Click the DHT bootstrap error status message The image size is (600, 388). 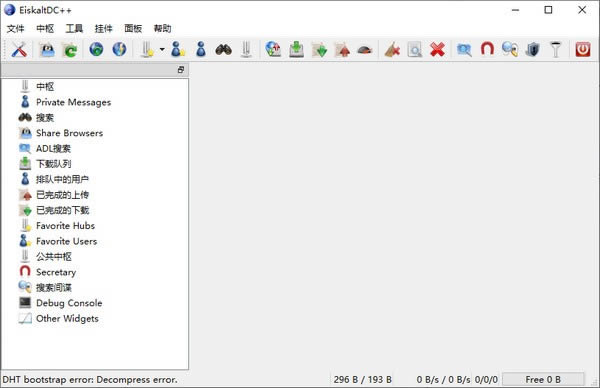click(90, 380)
